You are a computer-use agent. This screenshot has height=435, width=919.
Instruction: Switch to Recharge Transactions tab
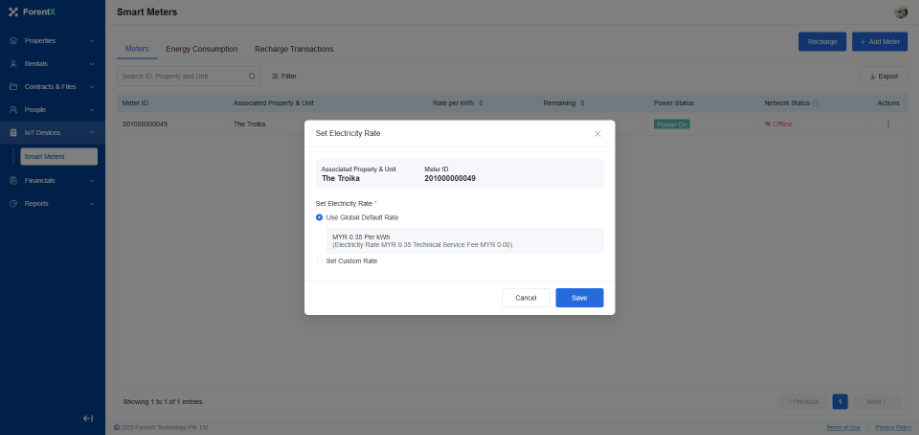click(x=294, y=49)
